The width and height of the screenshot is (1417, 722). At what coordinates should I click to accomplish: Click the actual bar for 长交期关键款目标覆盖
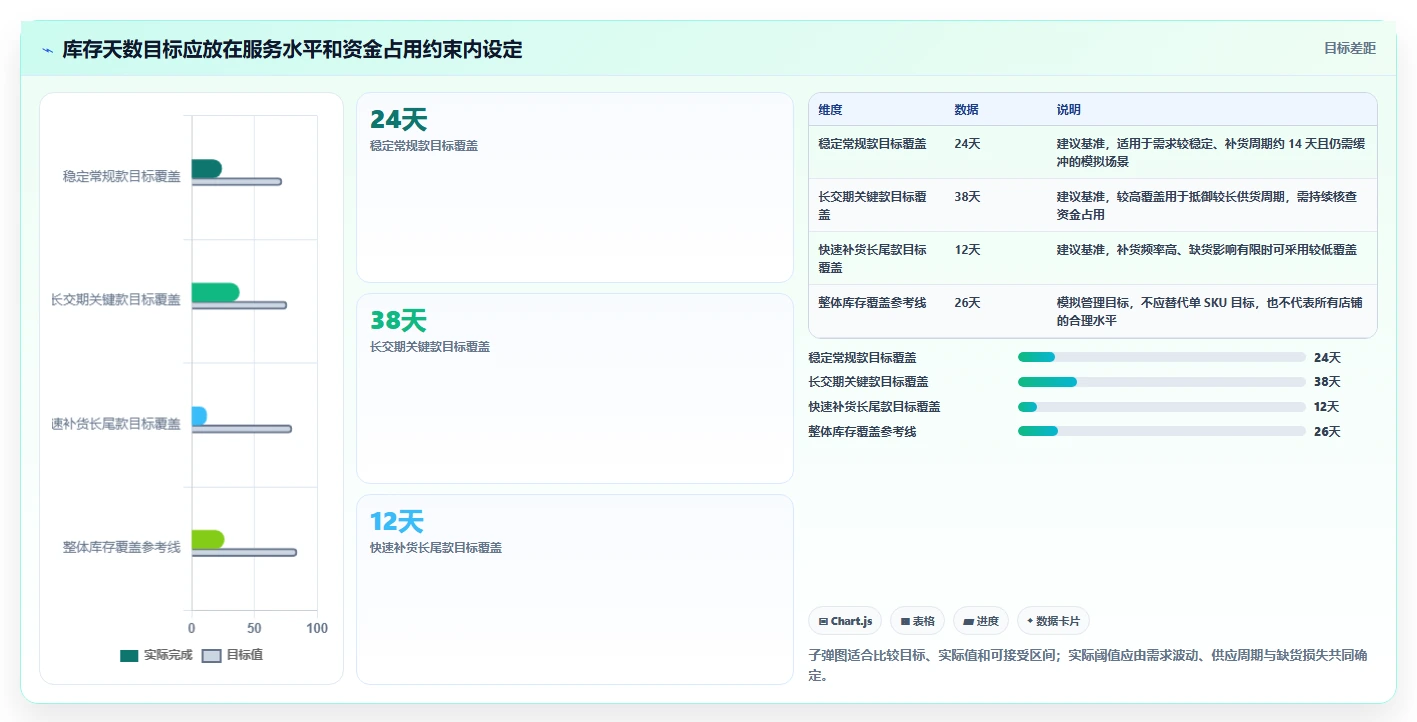click(x=215, y=292)
